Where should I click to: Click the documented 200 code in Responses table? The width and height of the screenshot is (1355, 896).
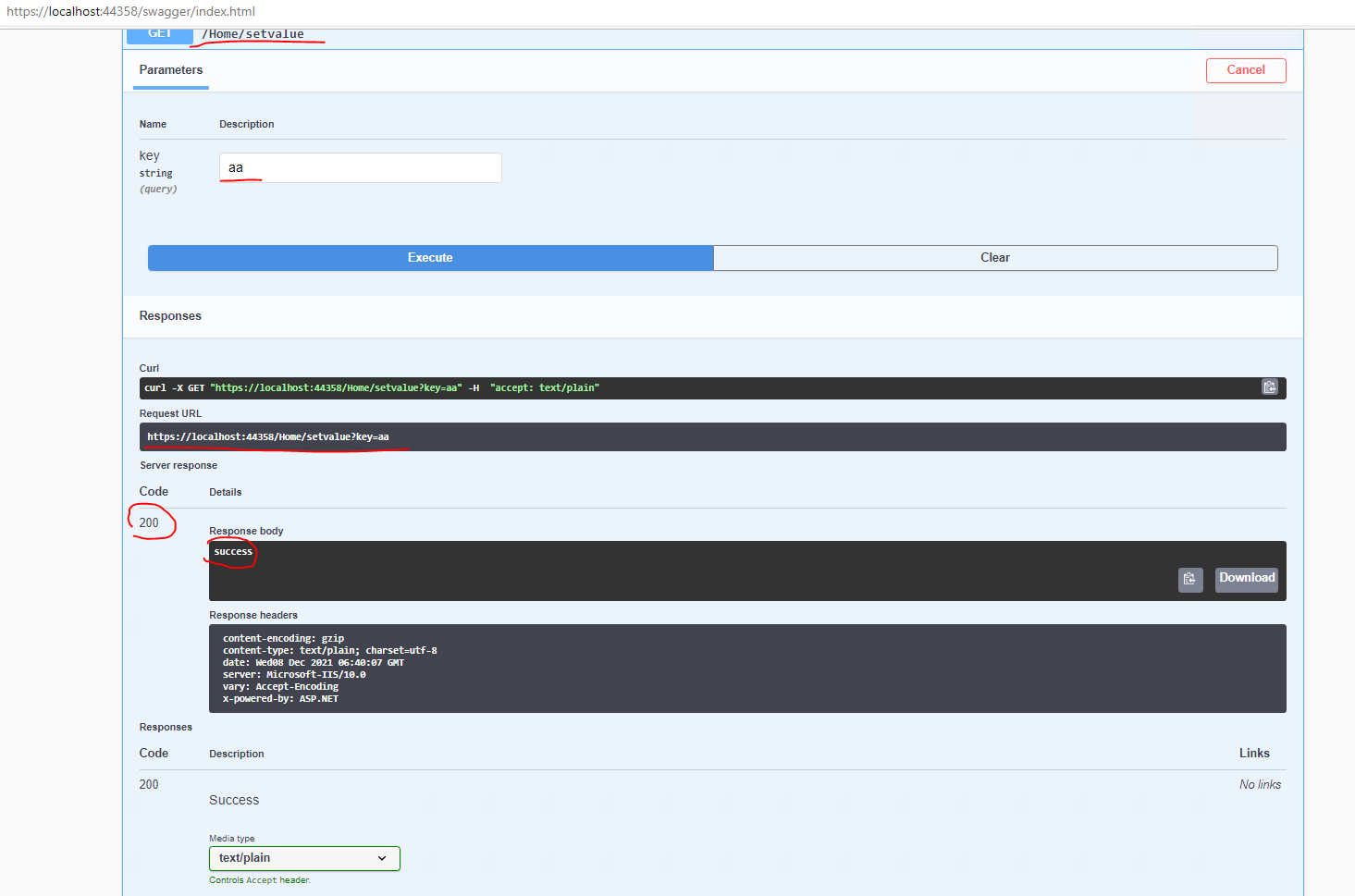pos(149,785)
